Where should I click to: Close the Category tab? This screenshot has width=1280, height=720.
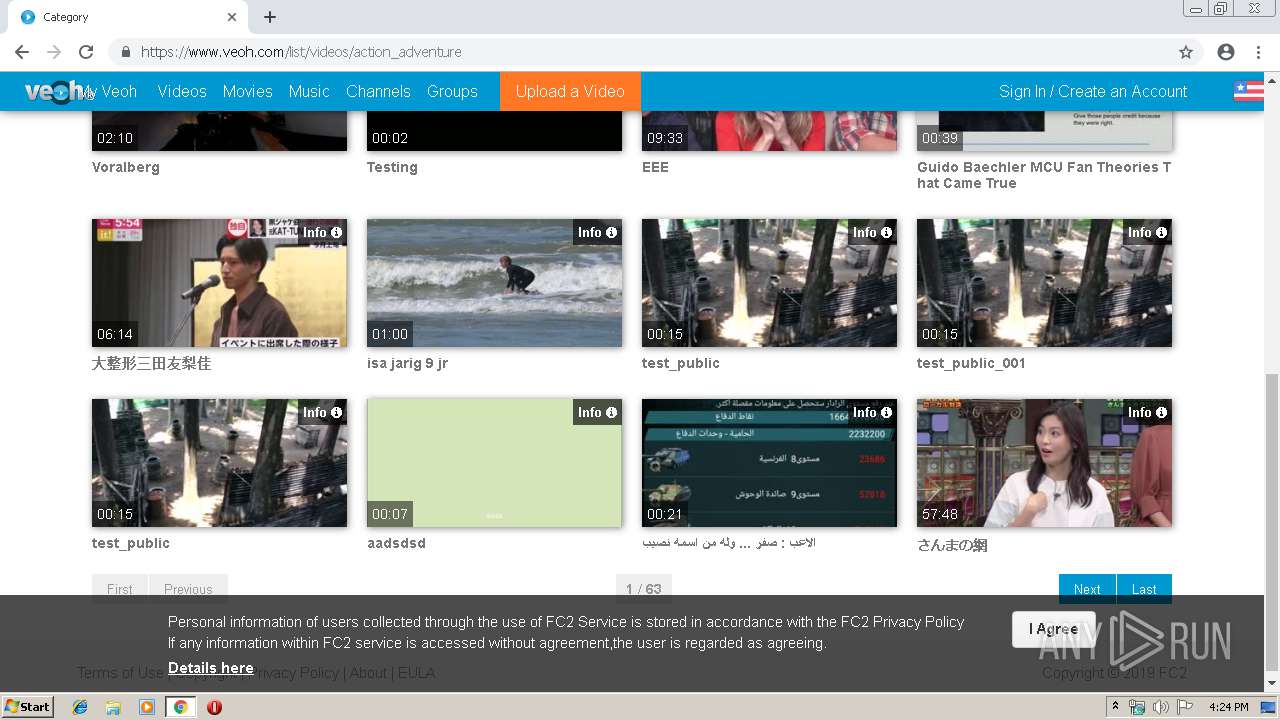[232, 17]
